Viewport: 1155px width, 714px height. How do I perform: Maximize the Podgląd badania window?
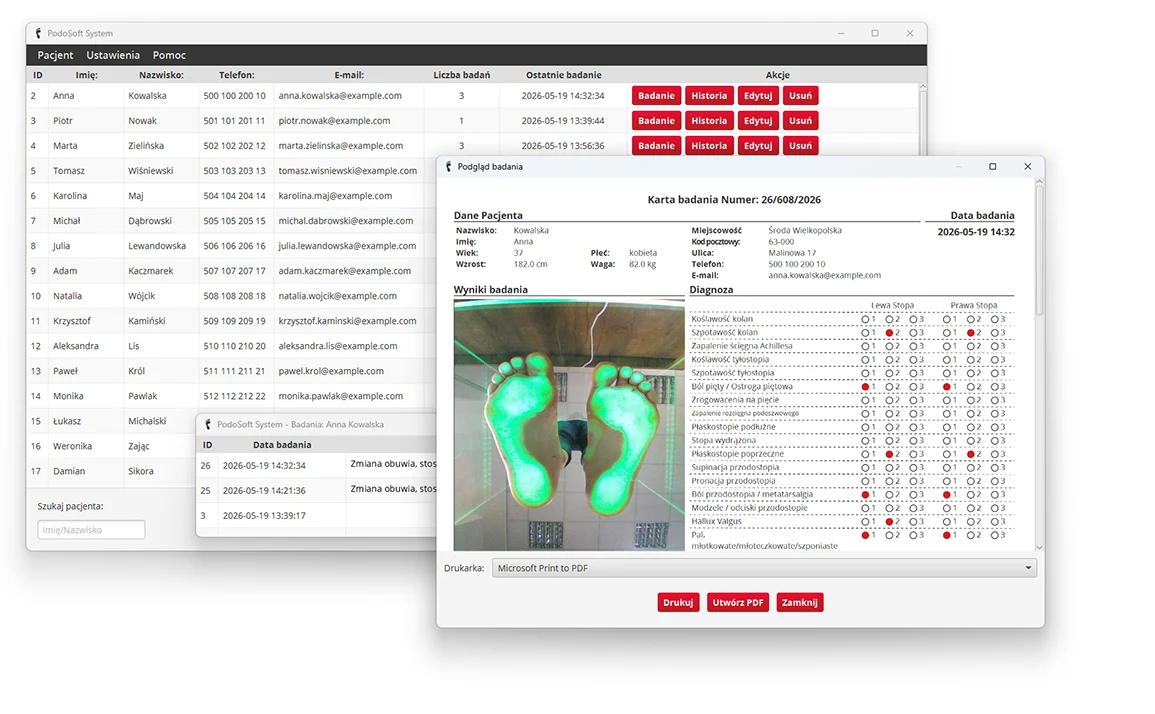pos(992,167)
